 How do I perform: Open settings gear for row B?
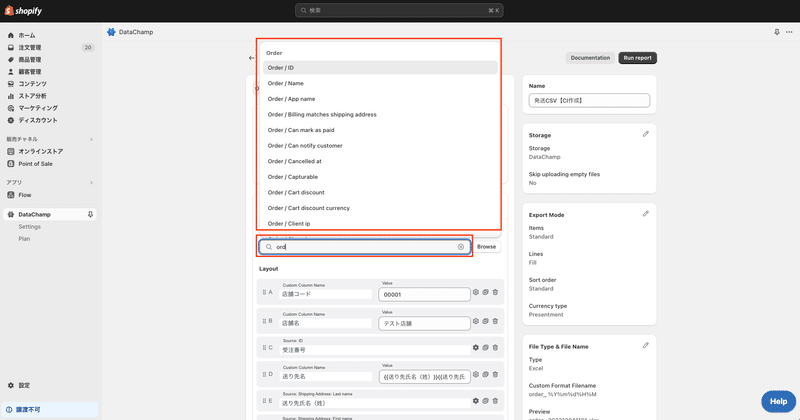coord(476,322)
